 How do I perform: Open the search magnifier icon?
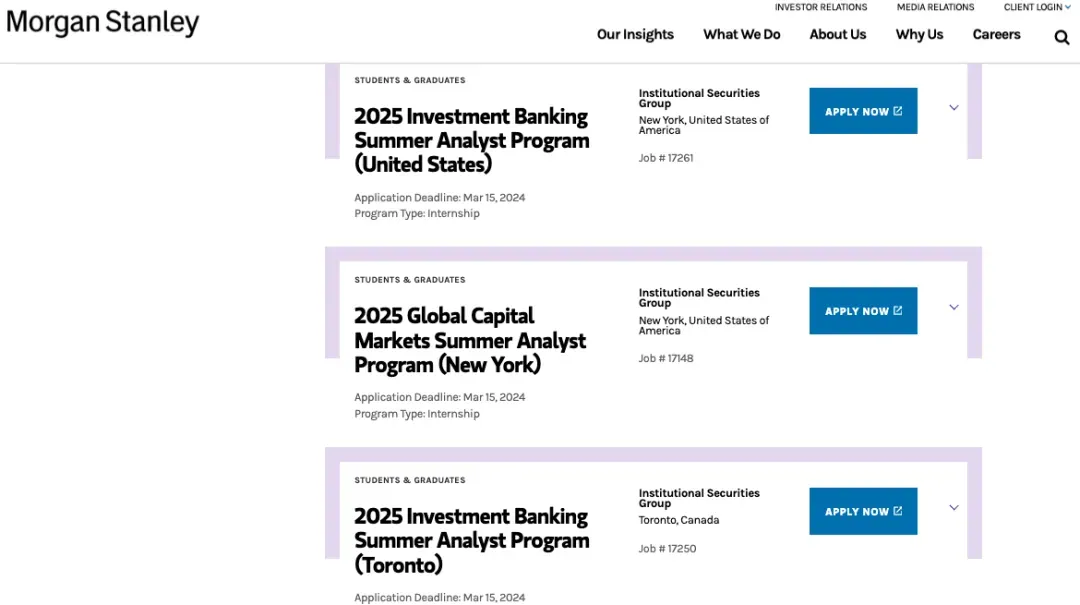(x=1061, y=37)
